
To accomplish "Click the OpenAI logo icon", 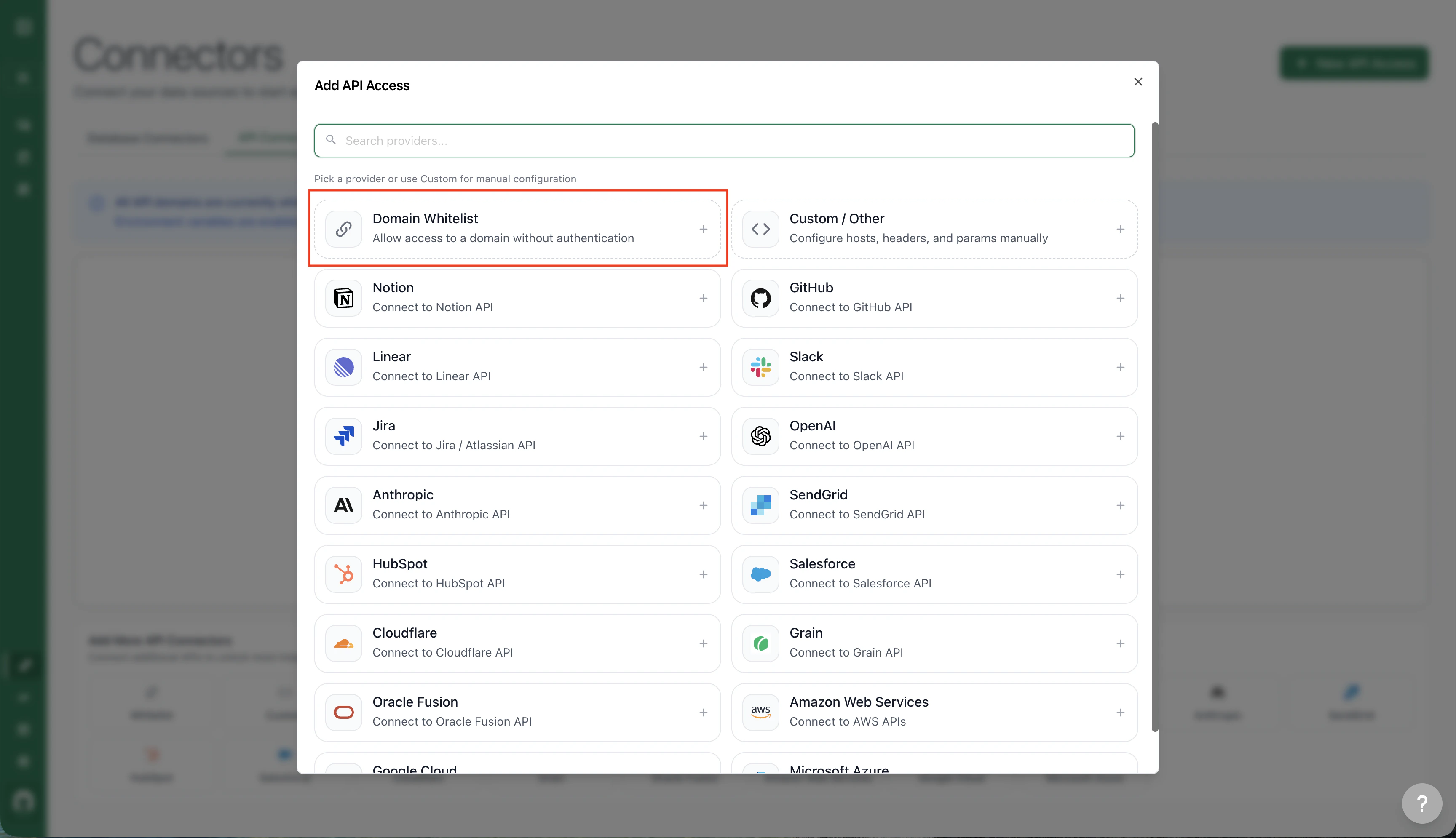I will 760,436.
